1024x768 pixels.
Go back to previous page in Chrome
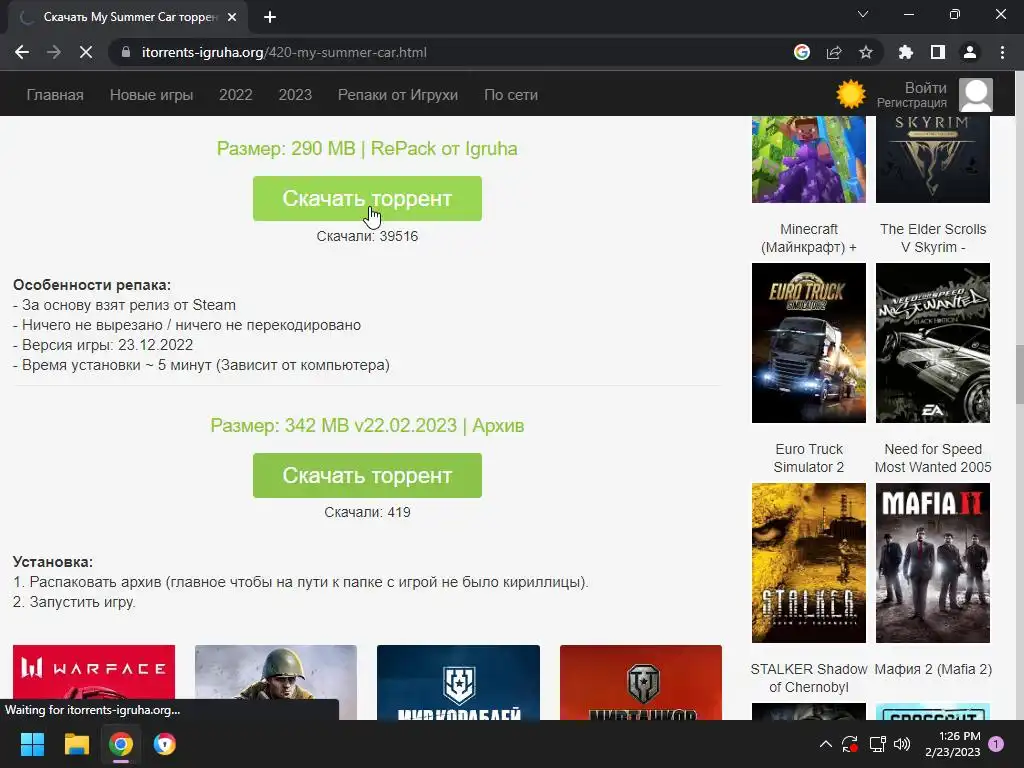coord(22,52)
